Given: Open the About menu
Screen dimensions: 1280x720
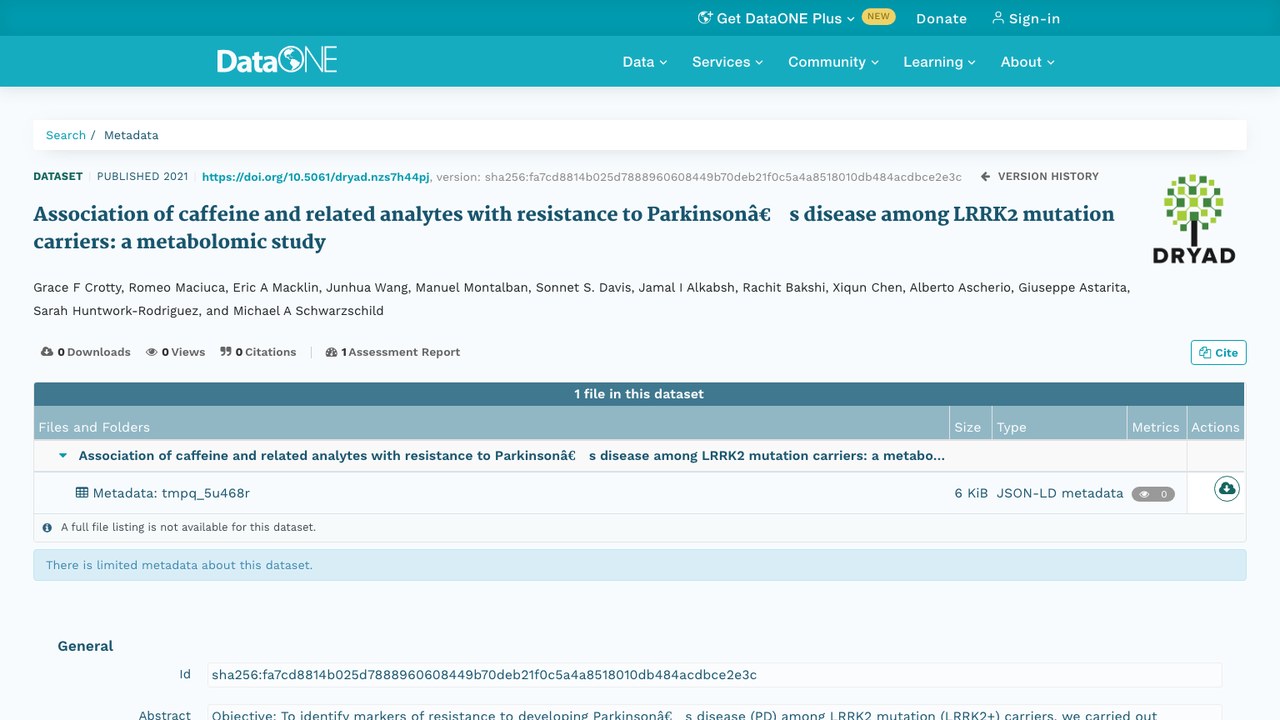Looking at the screenshot, I should (1027, 62).
